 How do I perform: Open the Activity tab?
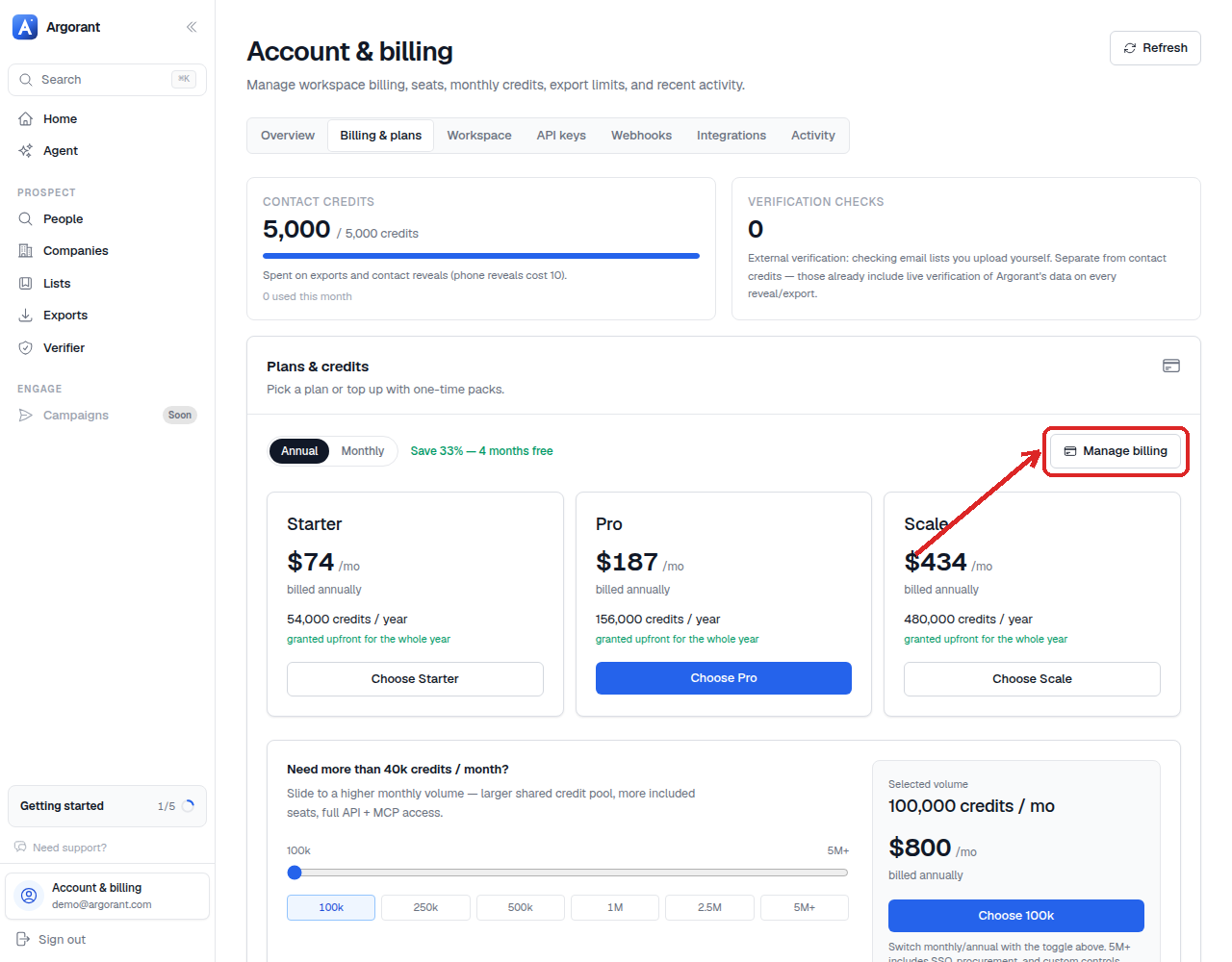click(x=813, y=136)
